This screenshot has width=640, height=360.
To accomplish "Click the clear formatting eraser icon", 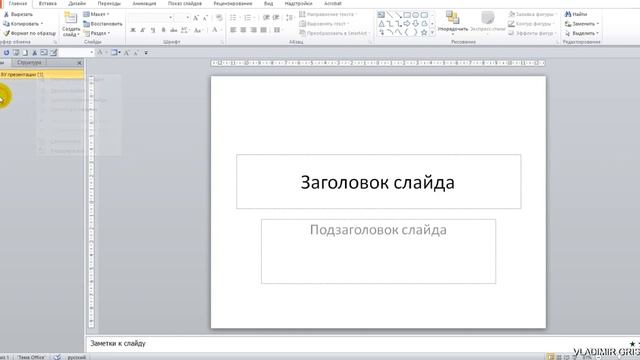I will 219,18.
